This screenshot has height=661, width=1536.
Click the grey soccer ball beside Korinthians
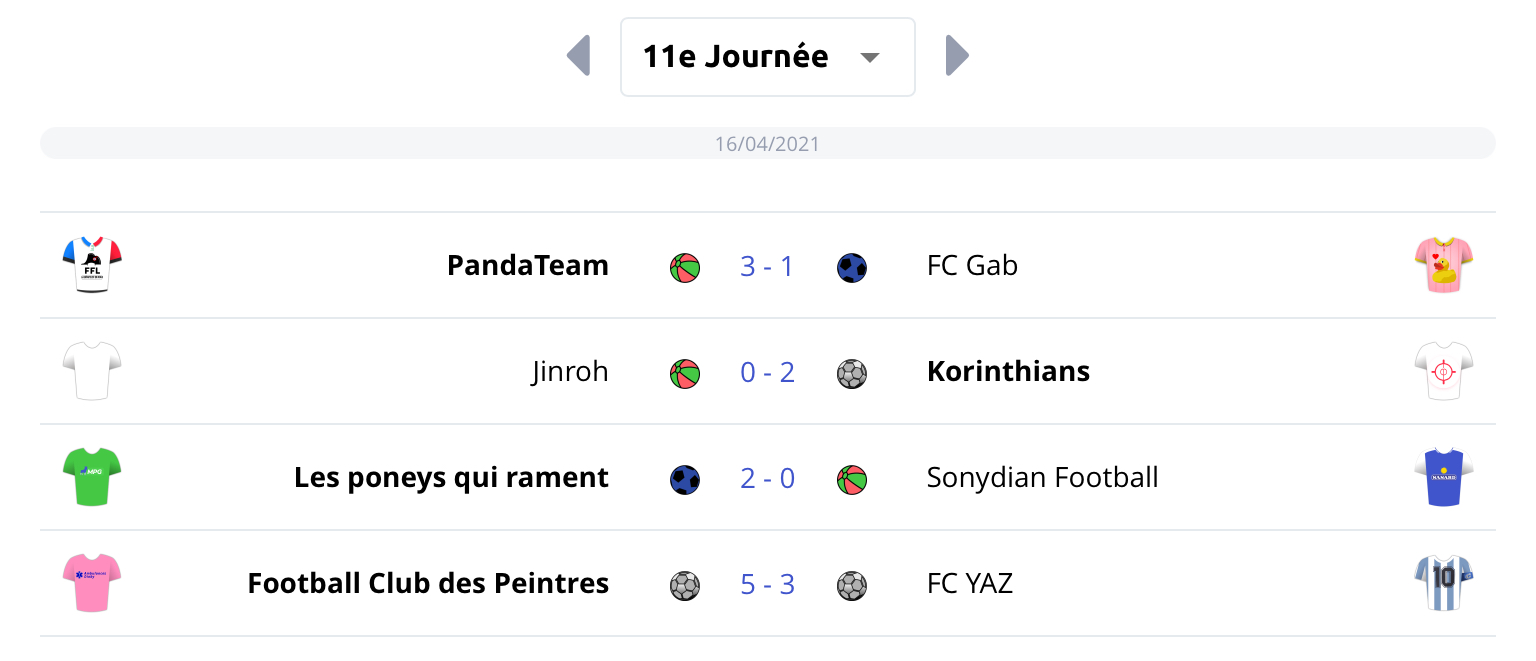coord(852,374)
